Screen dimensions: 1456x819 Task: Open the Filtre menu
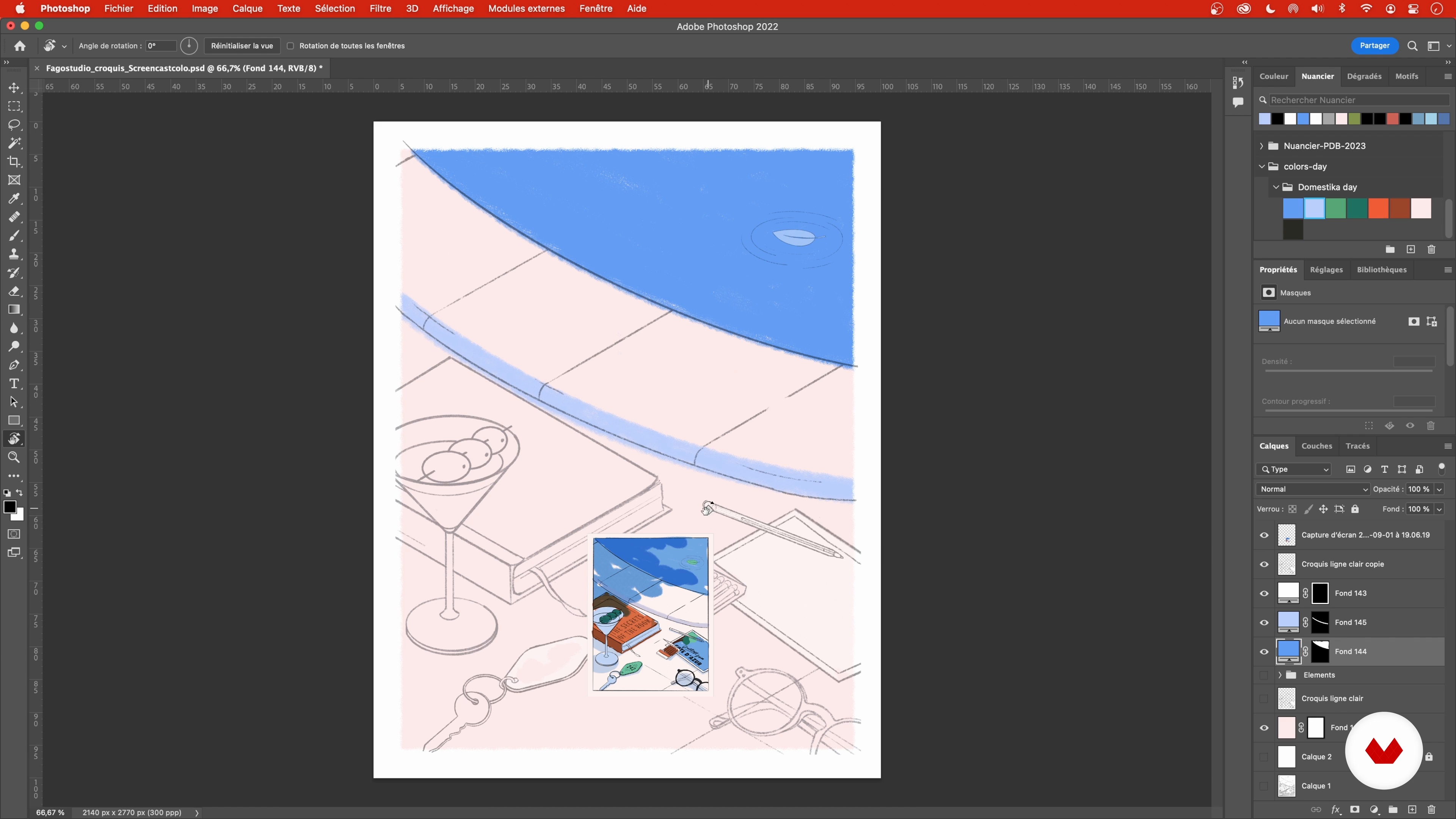(x=380, y=8)
